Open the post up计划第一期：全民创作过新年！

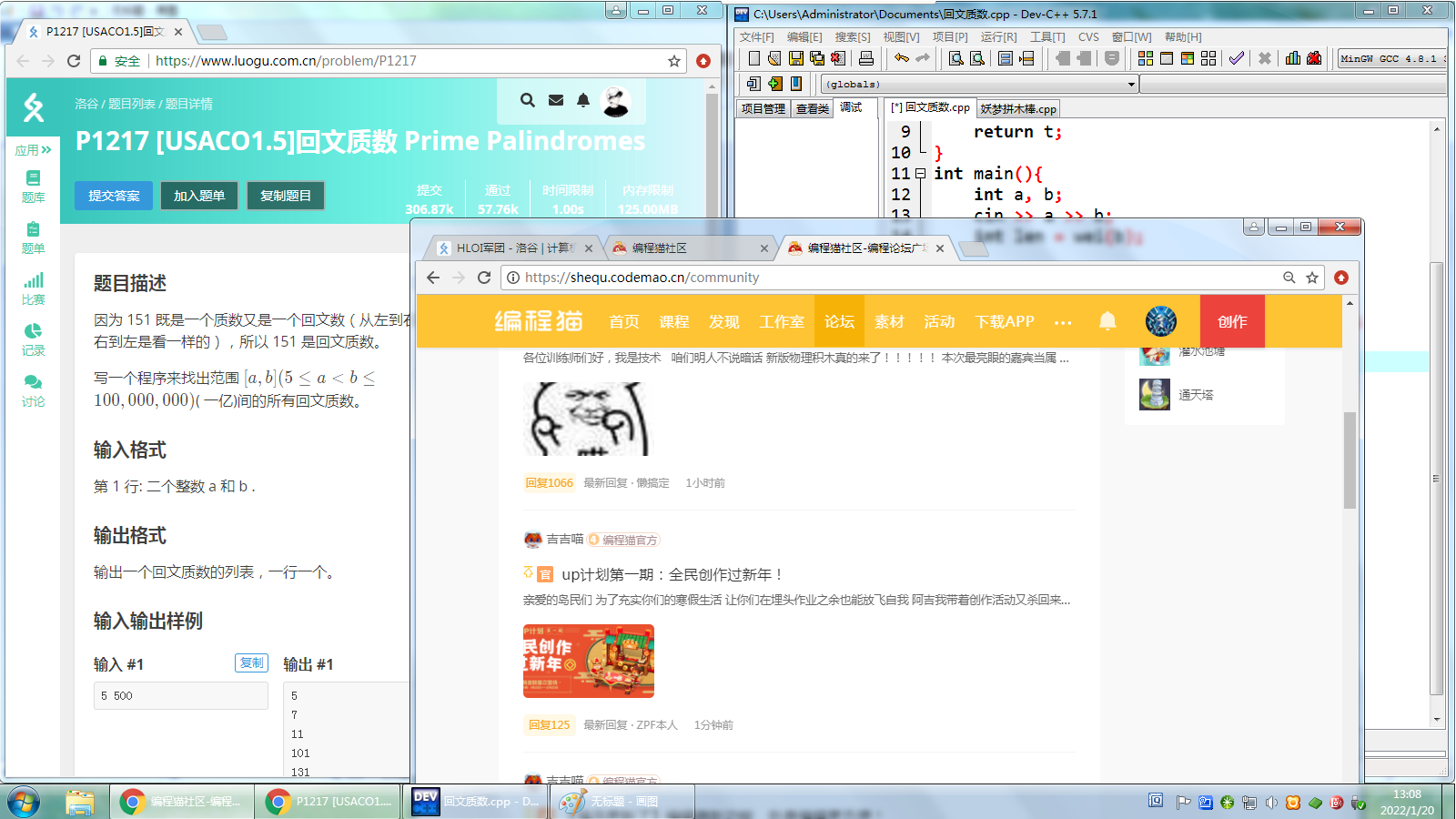(672, 574)
